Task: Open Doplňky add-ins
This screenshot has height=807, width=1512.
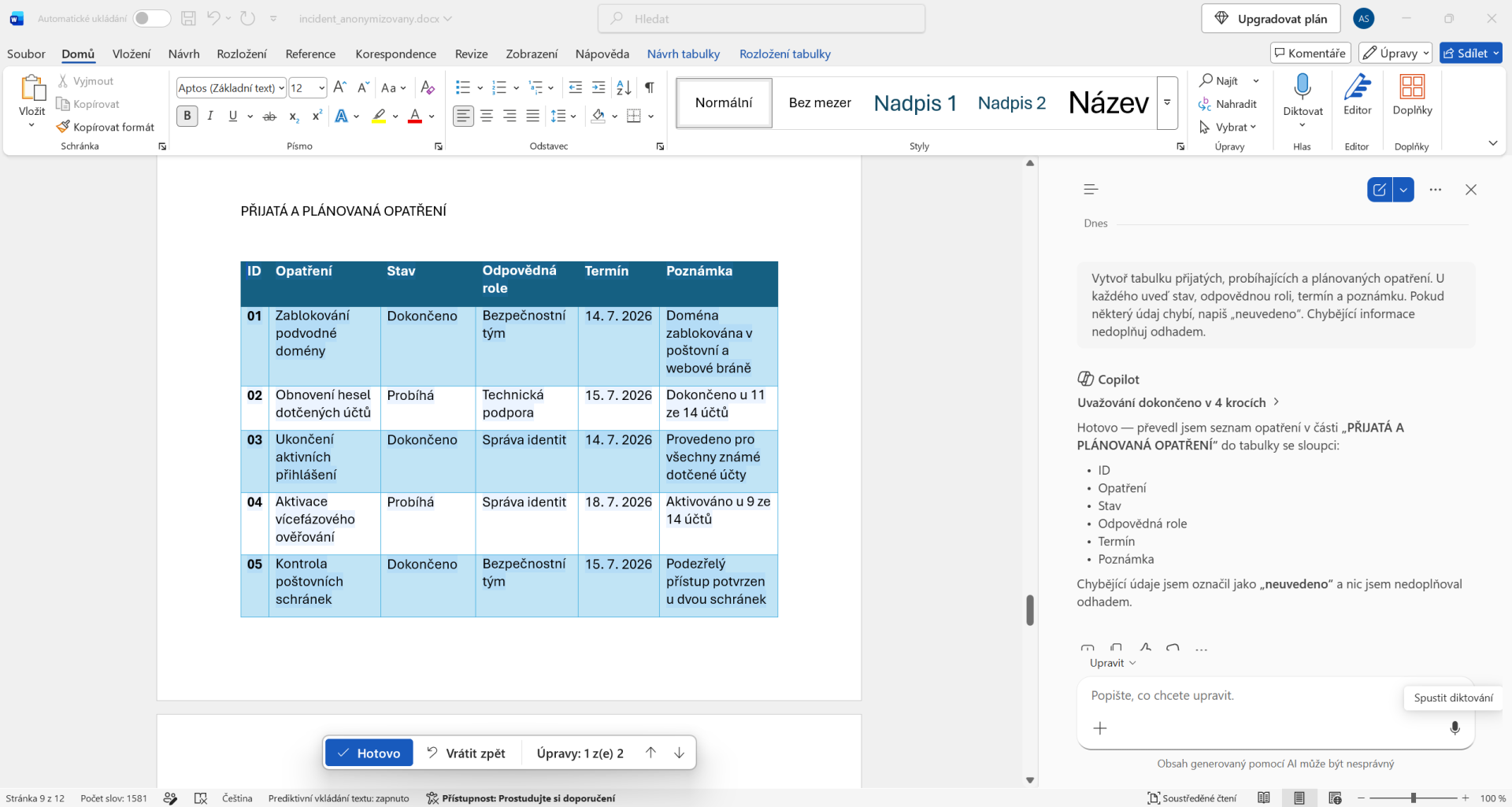Action: click(1412, 94)
